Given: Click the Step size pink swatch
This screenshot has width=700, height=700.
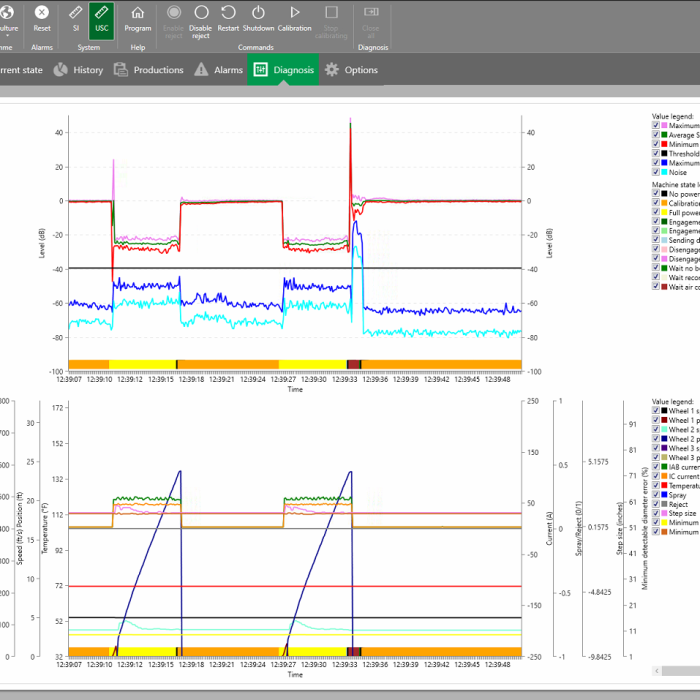Looking at the screenshot, I should coord(664,513).
